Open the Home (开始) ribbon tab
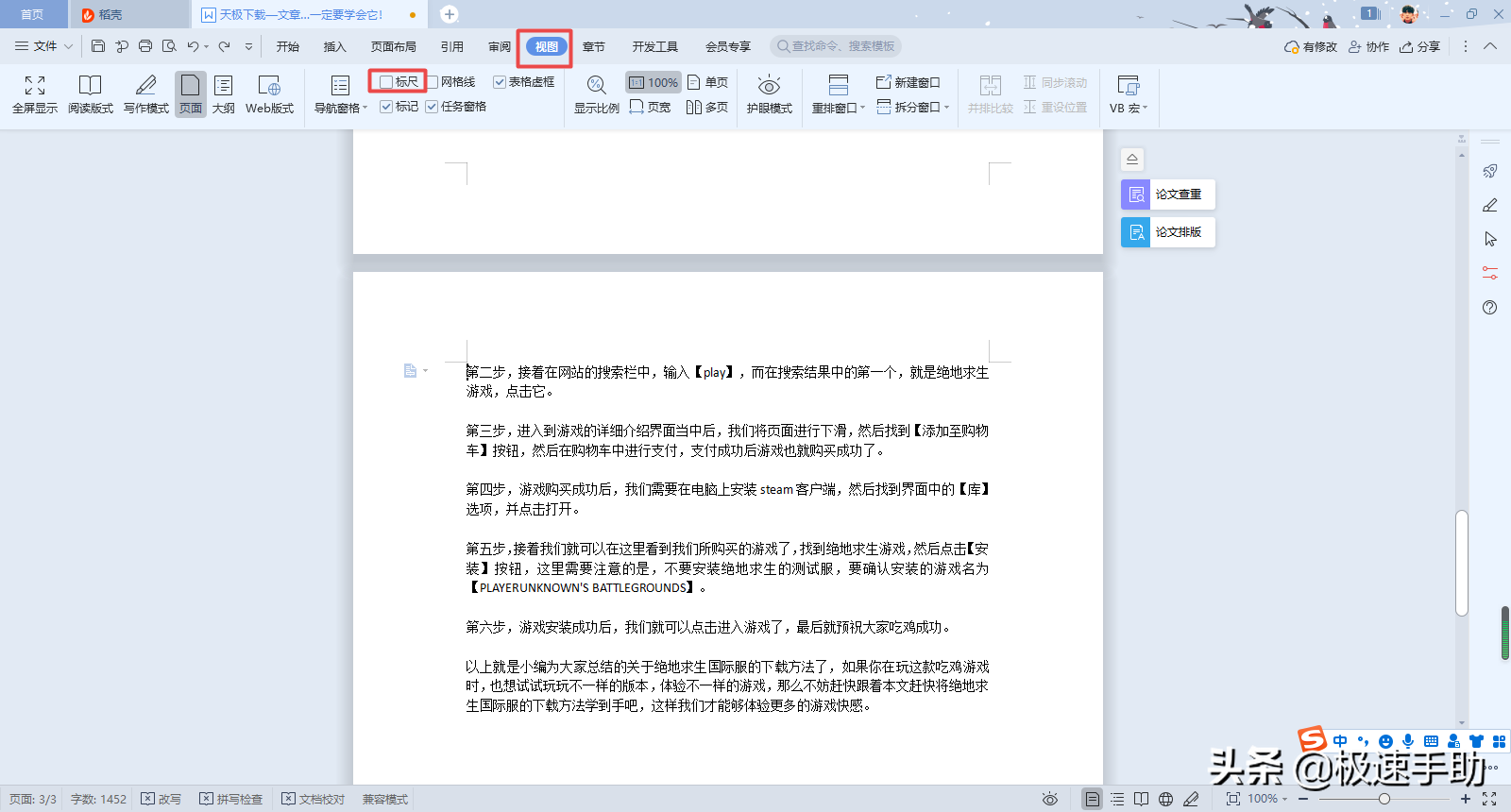This screenshot has height=812, width=1511. tap(288, 46)
